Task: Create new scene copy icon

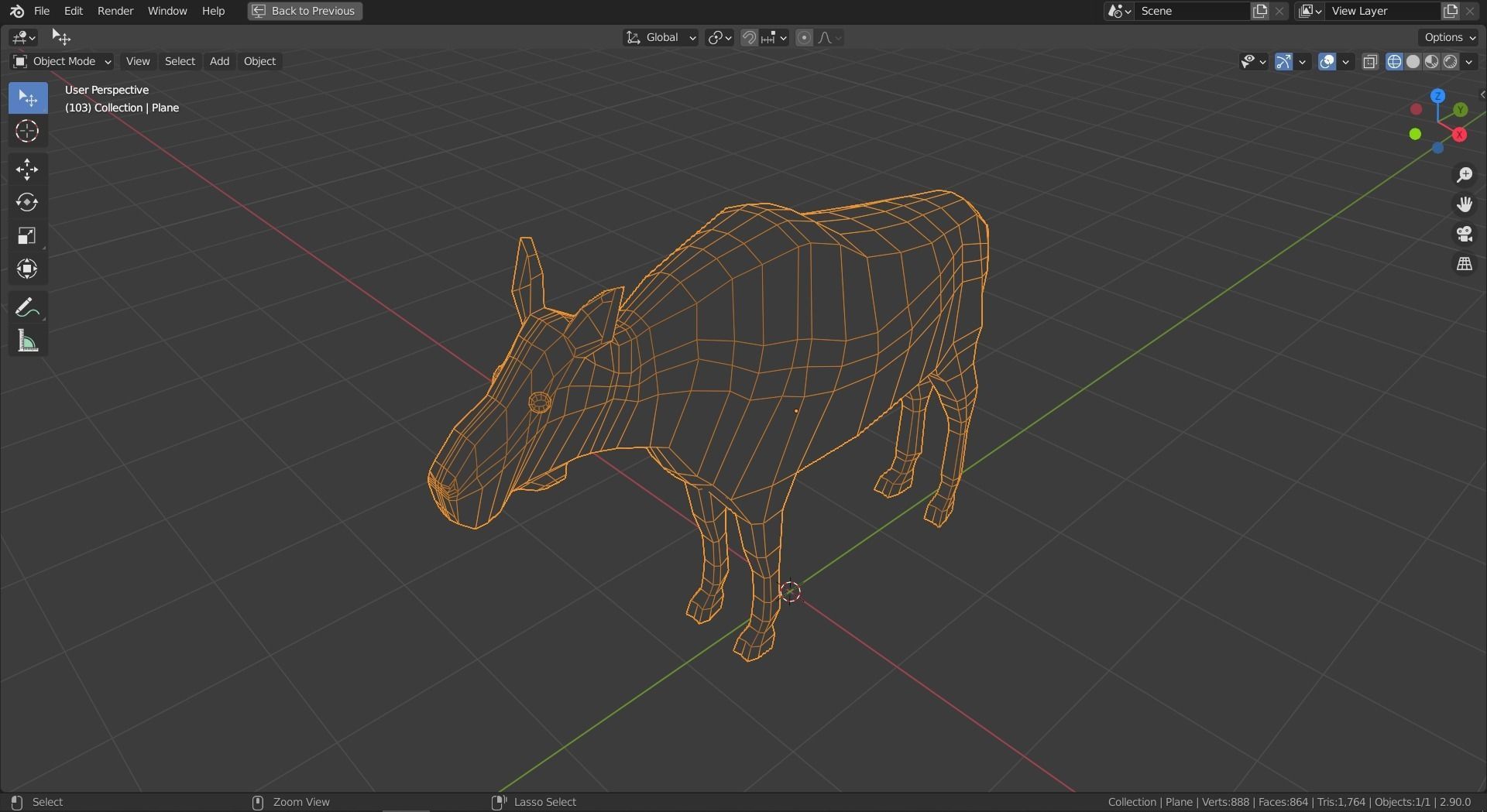Action: (x=1260, y=11)
